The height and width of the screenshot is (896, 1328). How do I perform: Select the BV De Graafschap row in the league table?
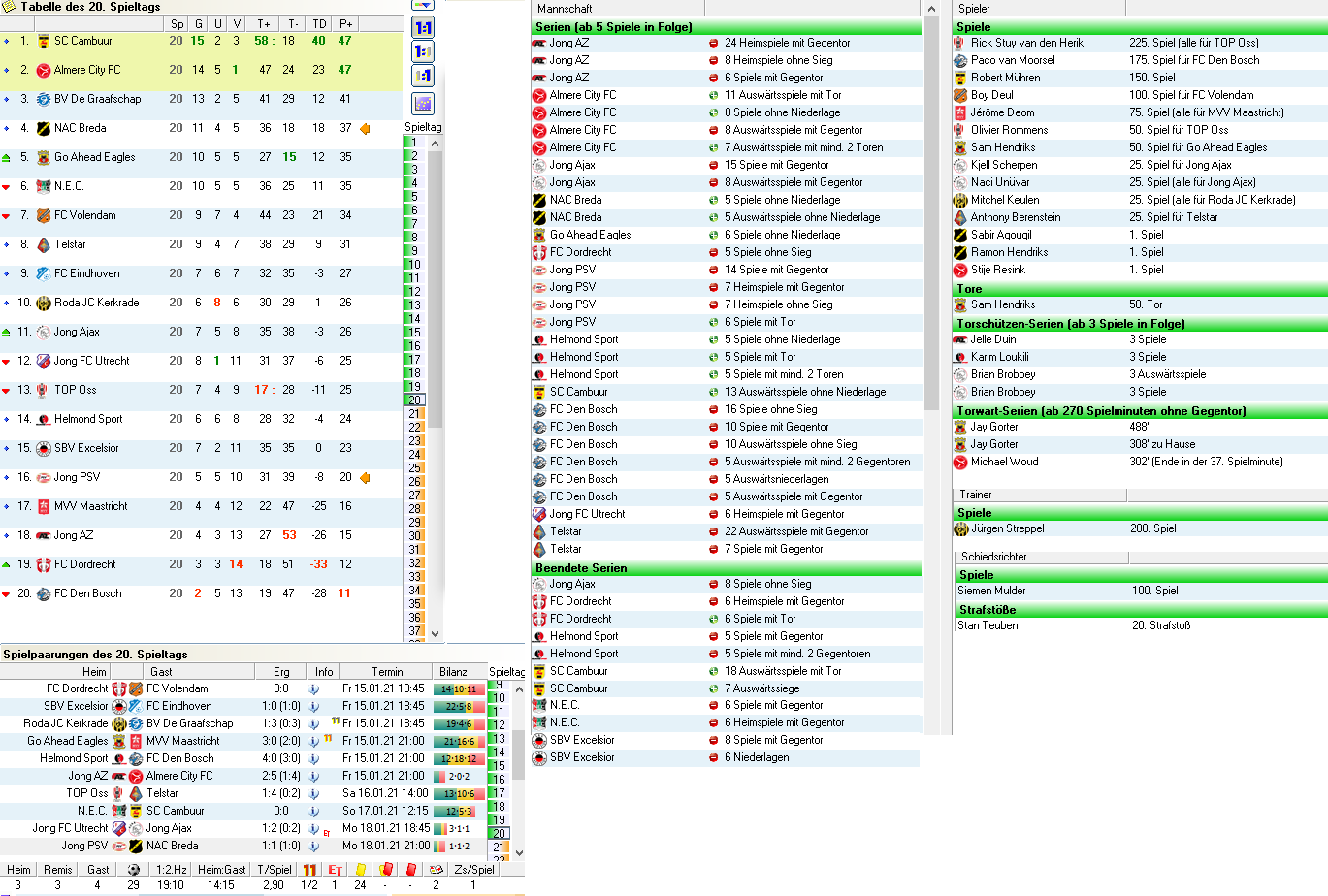[x=201, y=99]
